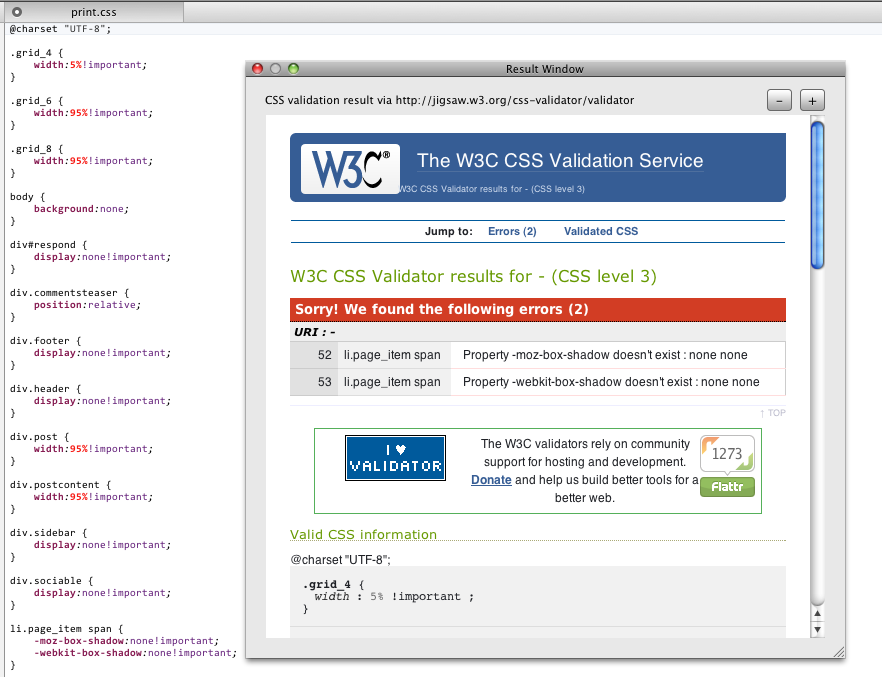Click the .grid_4 selector in editor
Screen dimensions: 882x677
click(37, 53)
